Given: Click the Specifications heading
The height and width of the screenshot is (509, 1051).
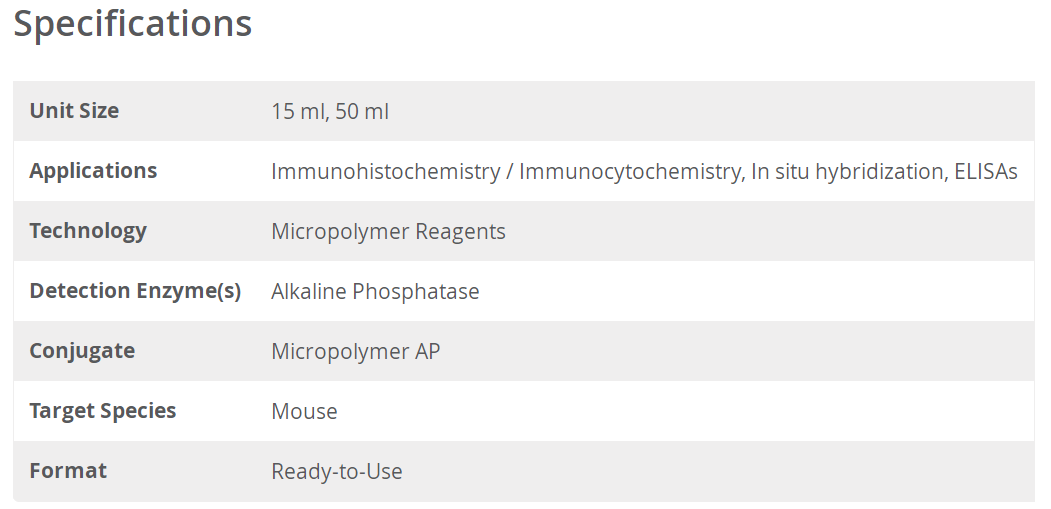Looking at the screenshot, I should [132, 24].
